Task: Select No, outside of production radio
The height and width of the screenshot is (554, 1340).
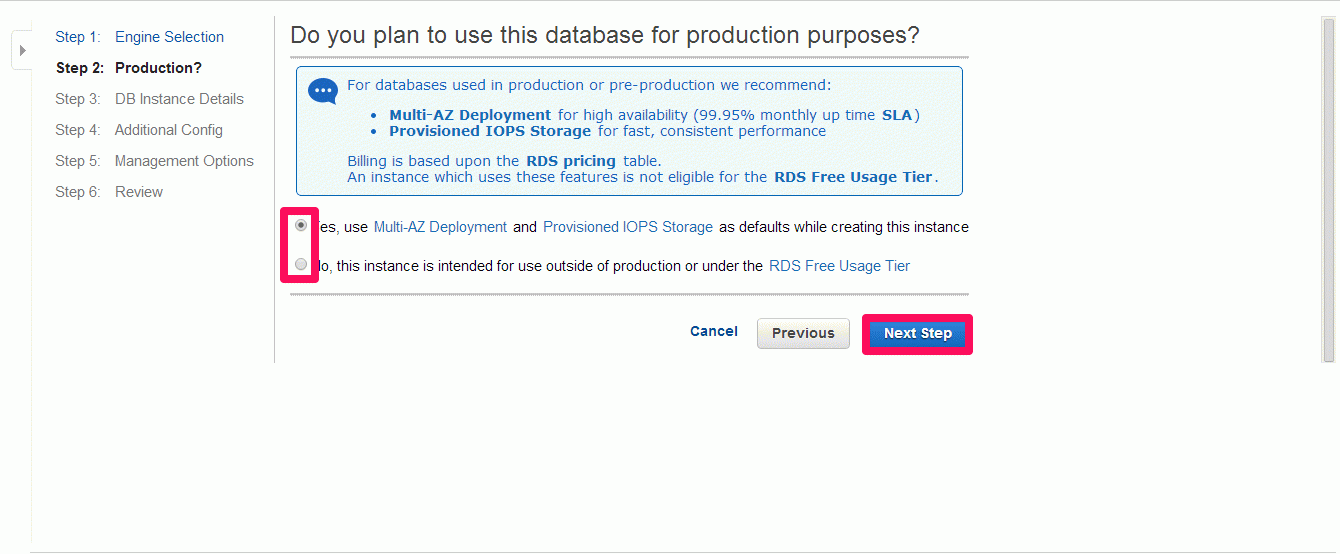Action: point(301,265)
